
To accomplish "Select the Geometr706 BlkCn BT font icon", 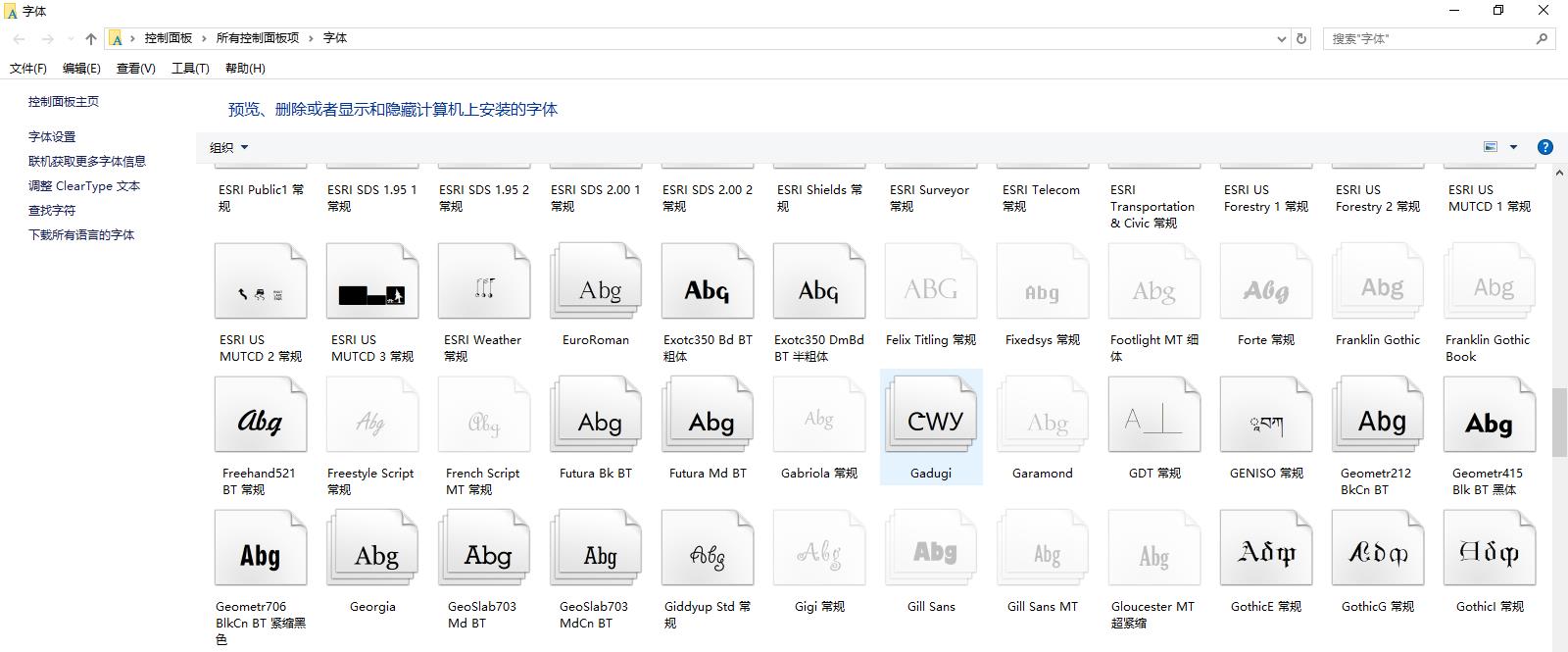I will (x=261, y=549).
